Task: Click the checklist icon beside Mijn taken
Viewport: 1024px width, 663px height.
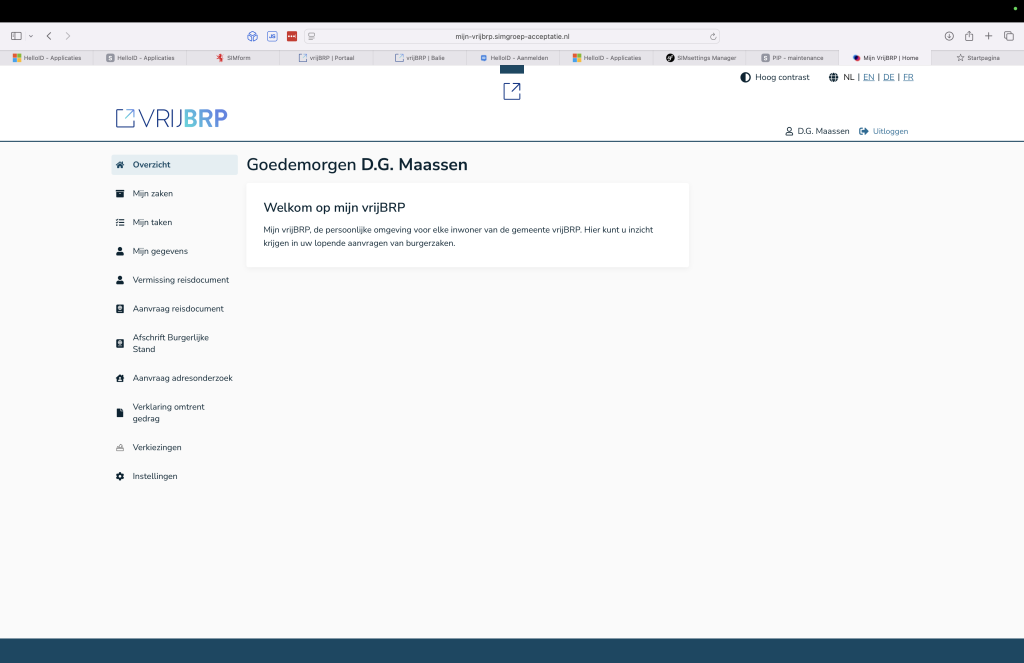Action: click(x=120, y=223)
